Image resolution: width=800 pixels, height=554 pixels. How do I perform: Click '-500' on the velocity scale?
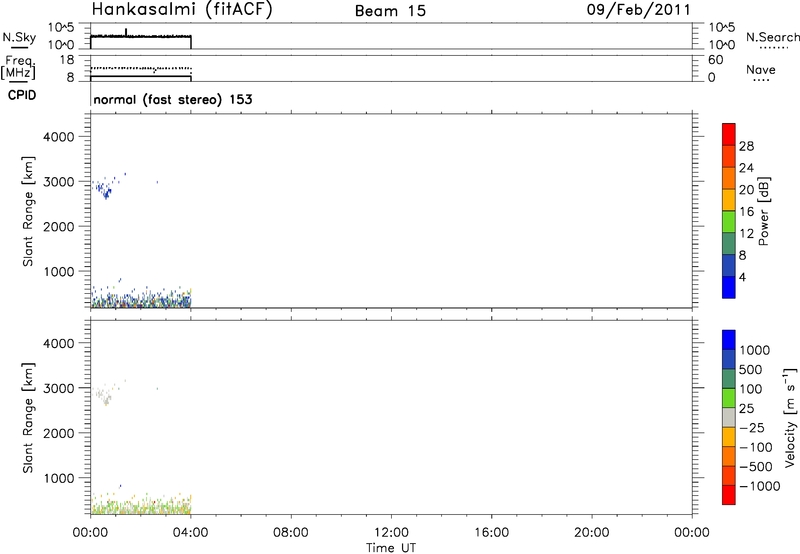(756, 466)
